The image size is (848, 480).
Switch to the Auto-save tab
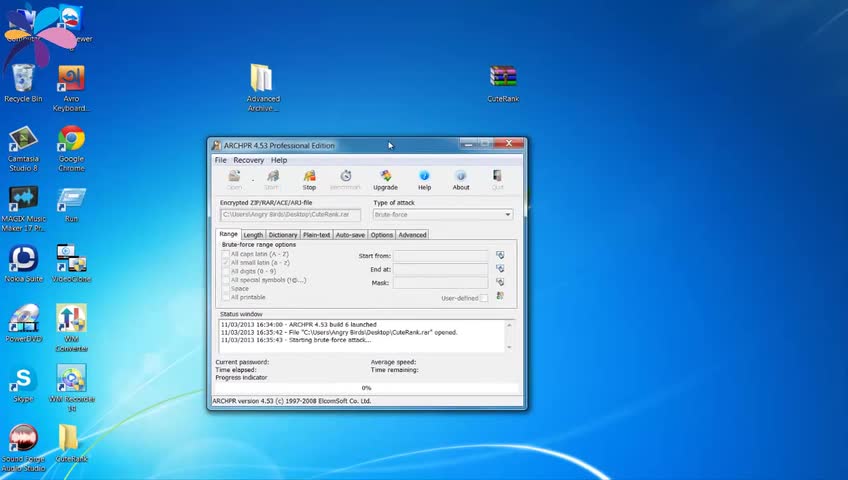pyautogui.click(x=350, y=235)
